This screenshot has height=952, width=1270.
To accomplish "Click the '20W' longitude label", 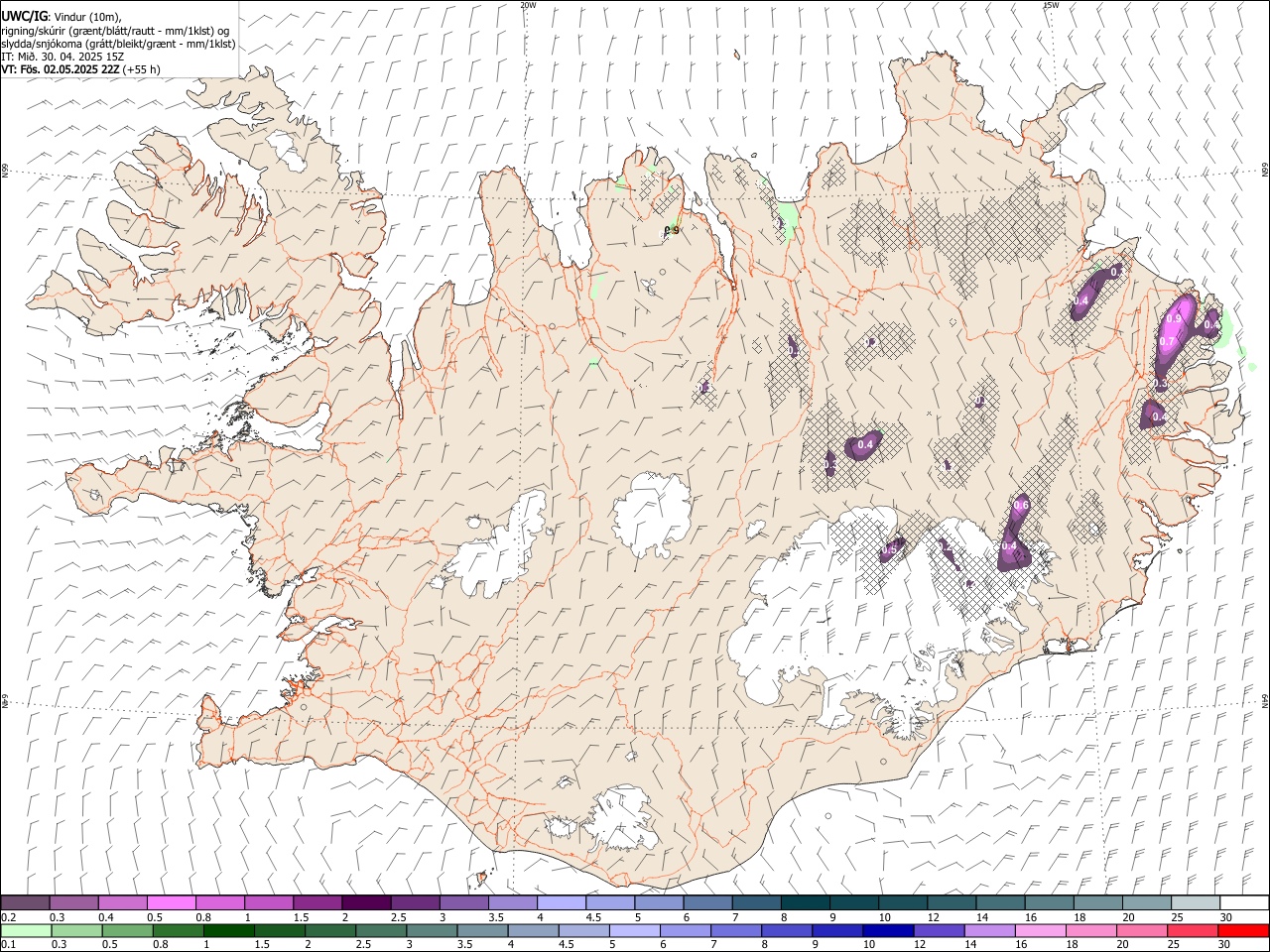I will click(x=528, y=5).
